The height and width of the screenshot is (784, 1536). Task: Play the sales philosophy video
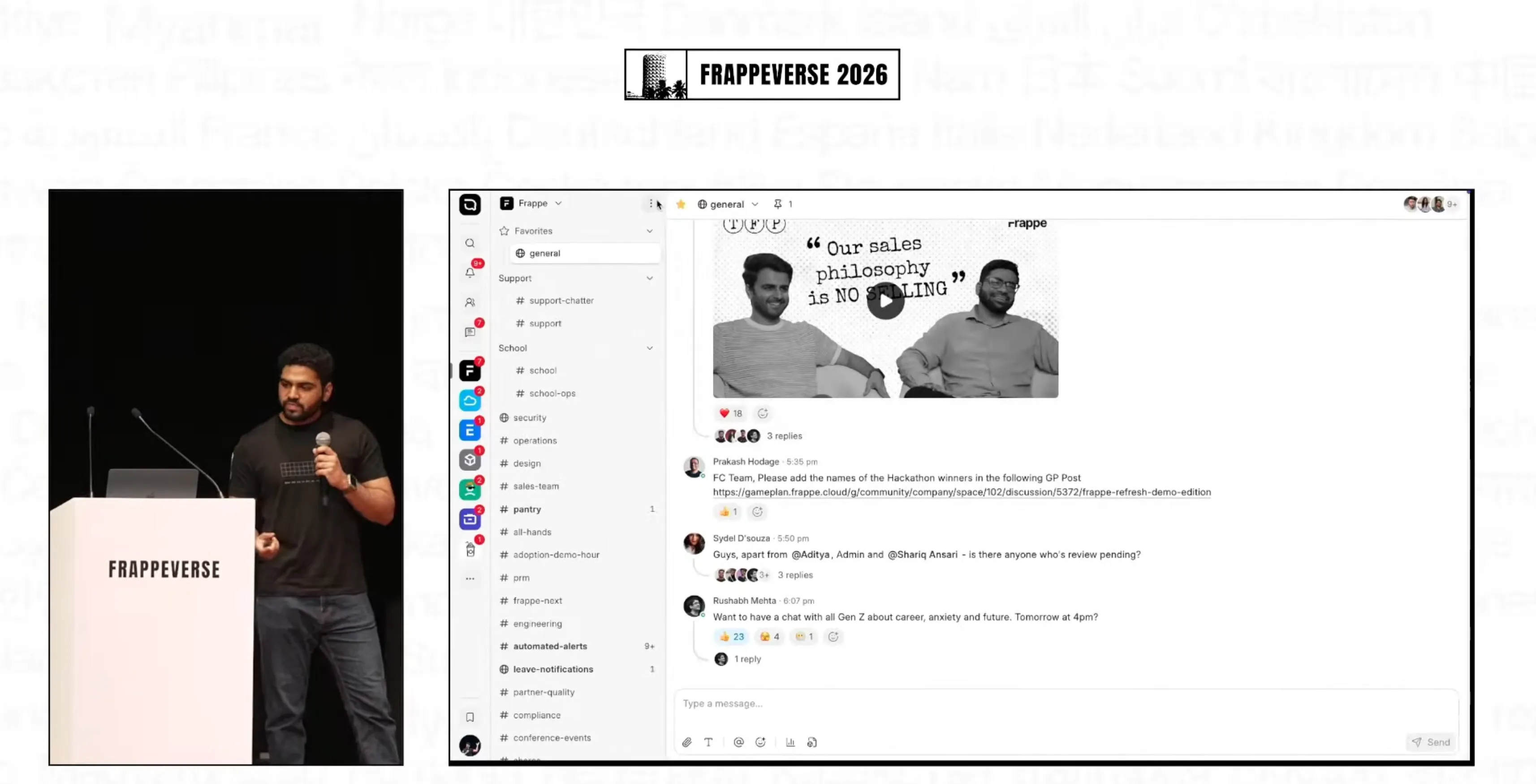885,301
